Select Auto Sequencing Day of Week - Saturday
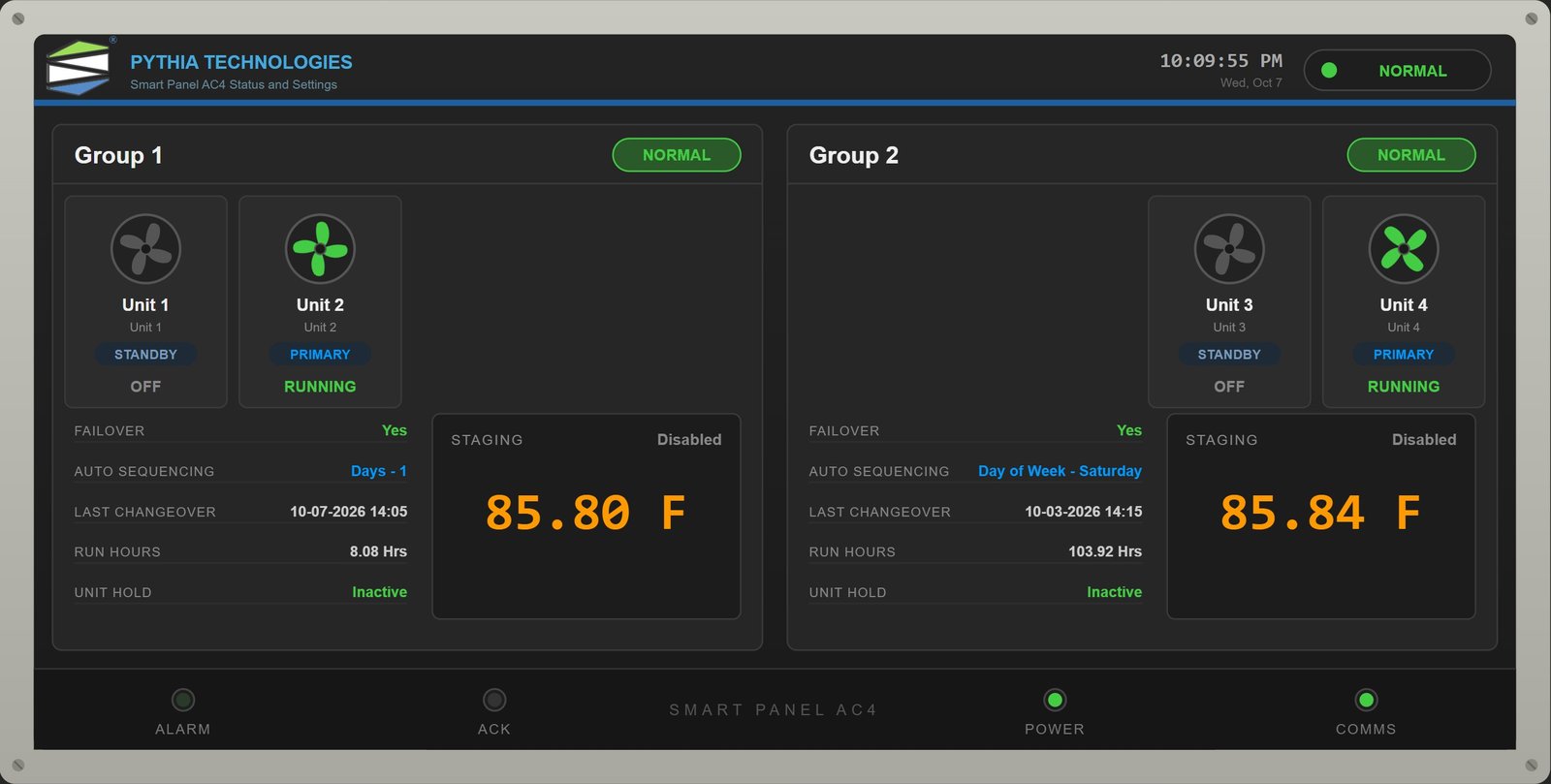 coord(1060,471)
